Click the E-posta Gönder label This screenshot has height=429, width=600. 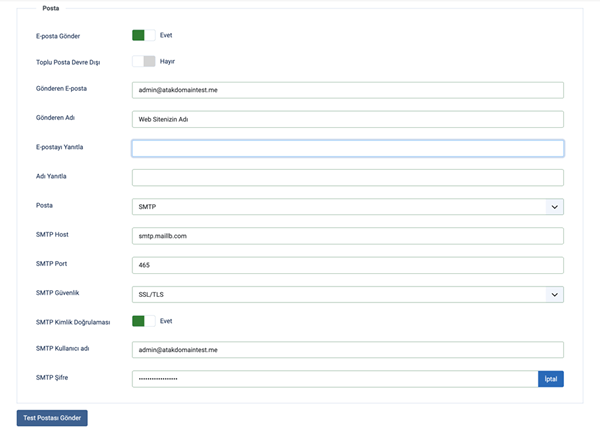(x=58, y=36)
